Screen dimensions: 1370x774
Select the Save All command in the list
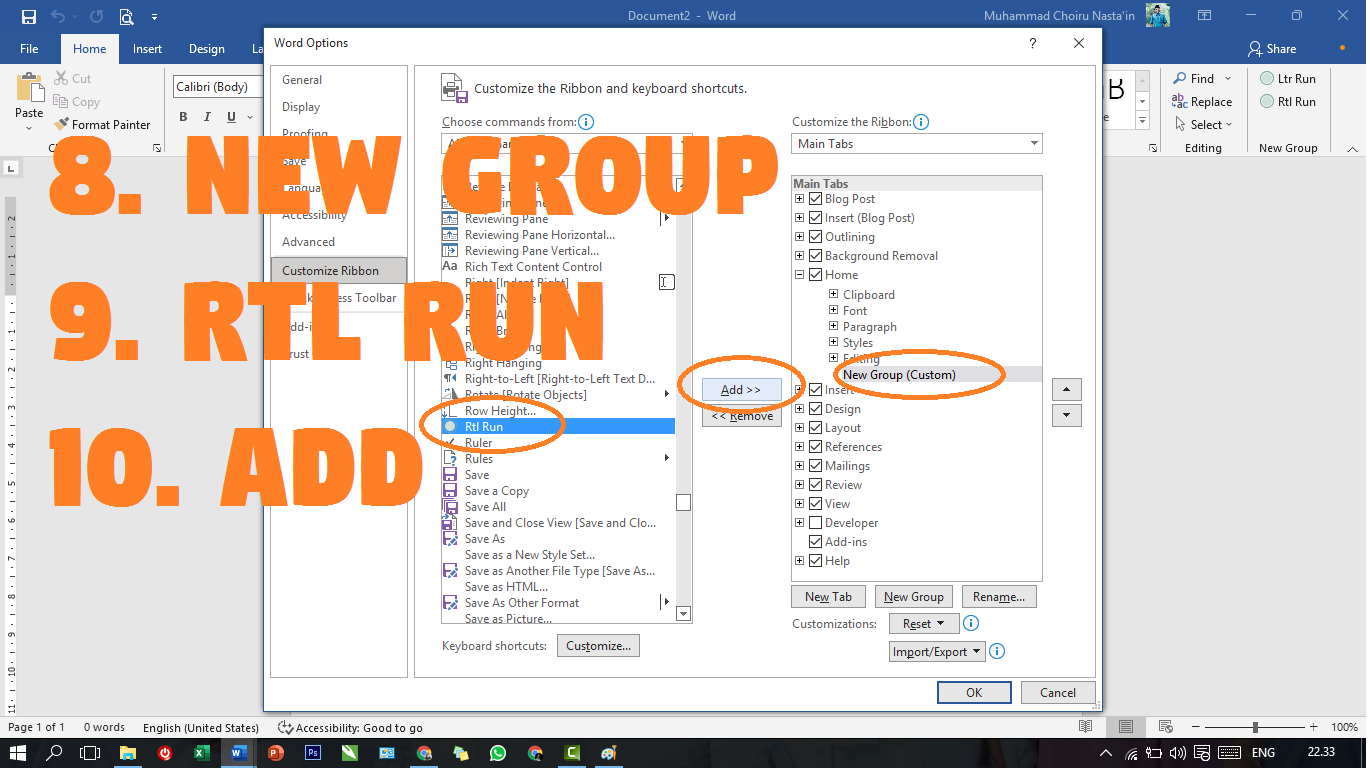point(558,507)
